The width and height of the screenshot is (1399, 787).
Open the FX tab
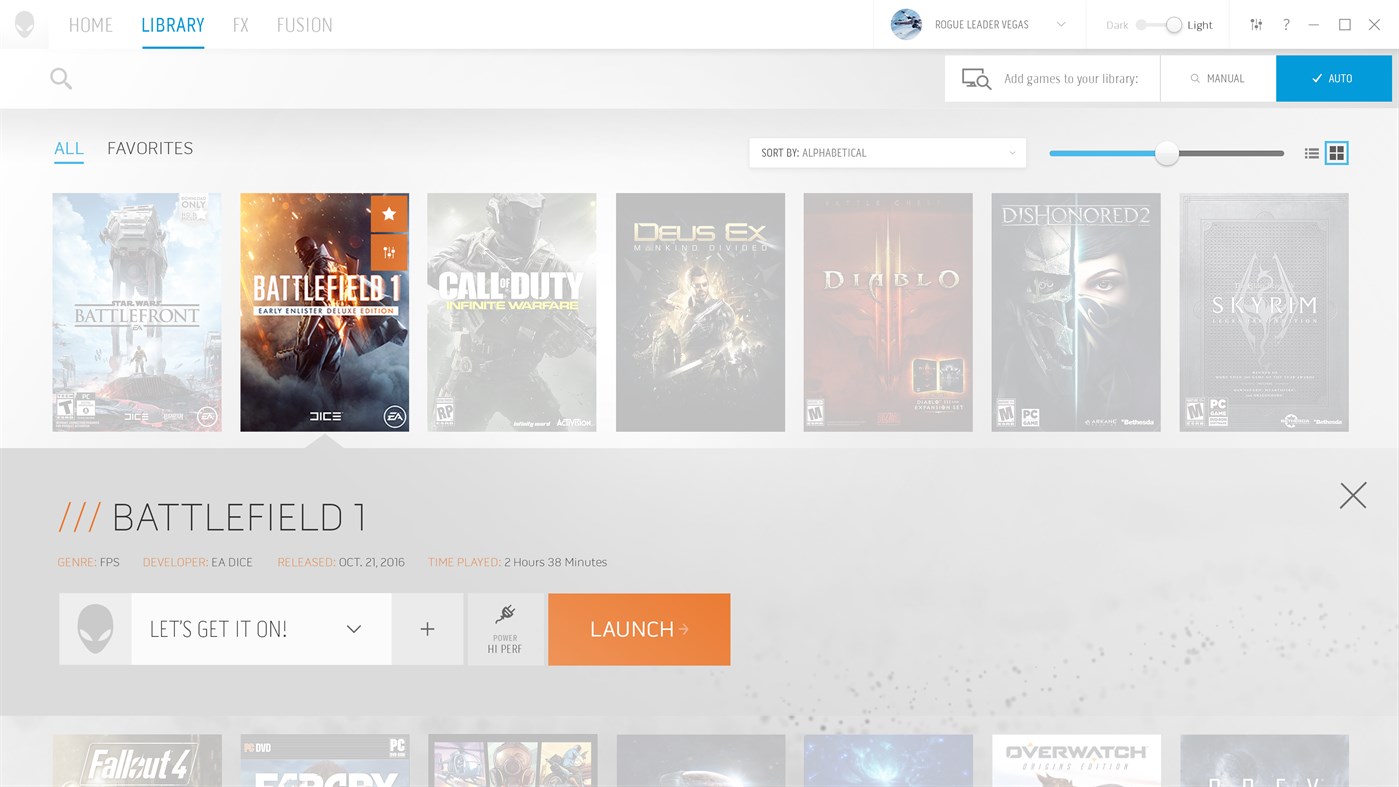pos(240,25)
